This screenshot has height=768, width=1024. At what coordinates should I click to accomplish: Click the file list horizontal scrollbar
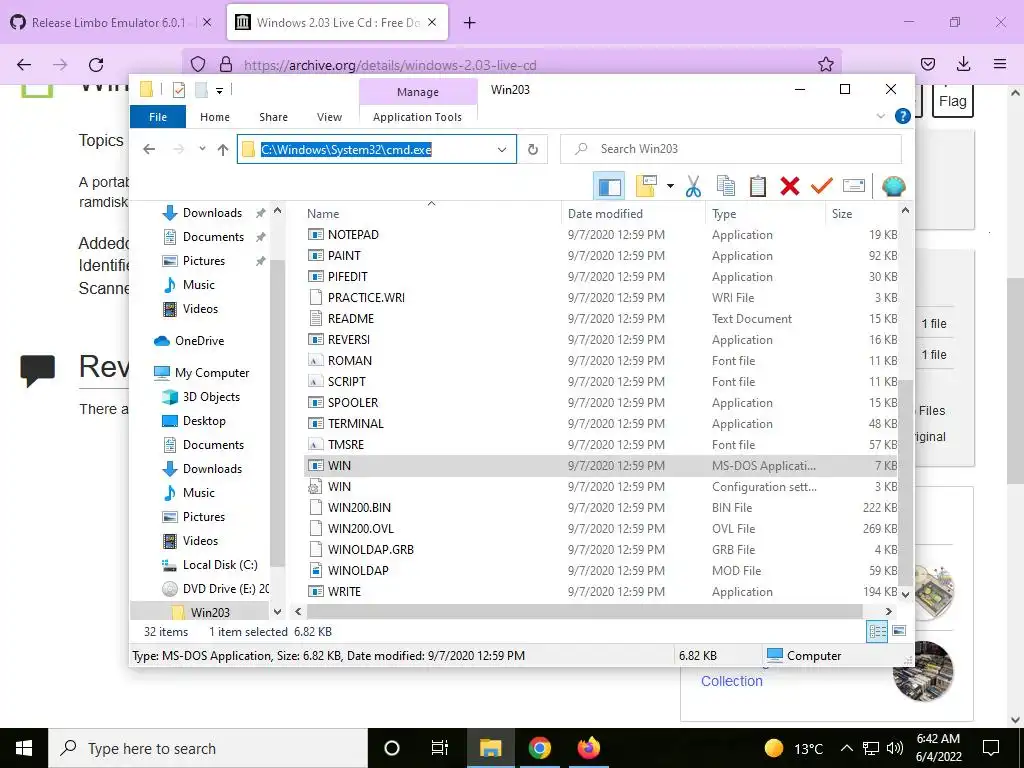(584, 612)
